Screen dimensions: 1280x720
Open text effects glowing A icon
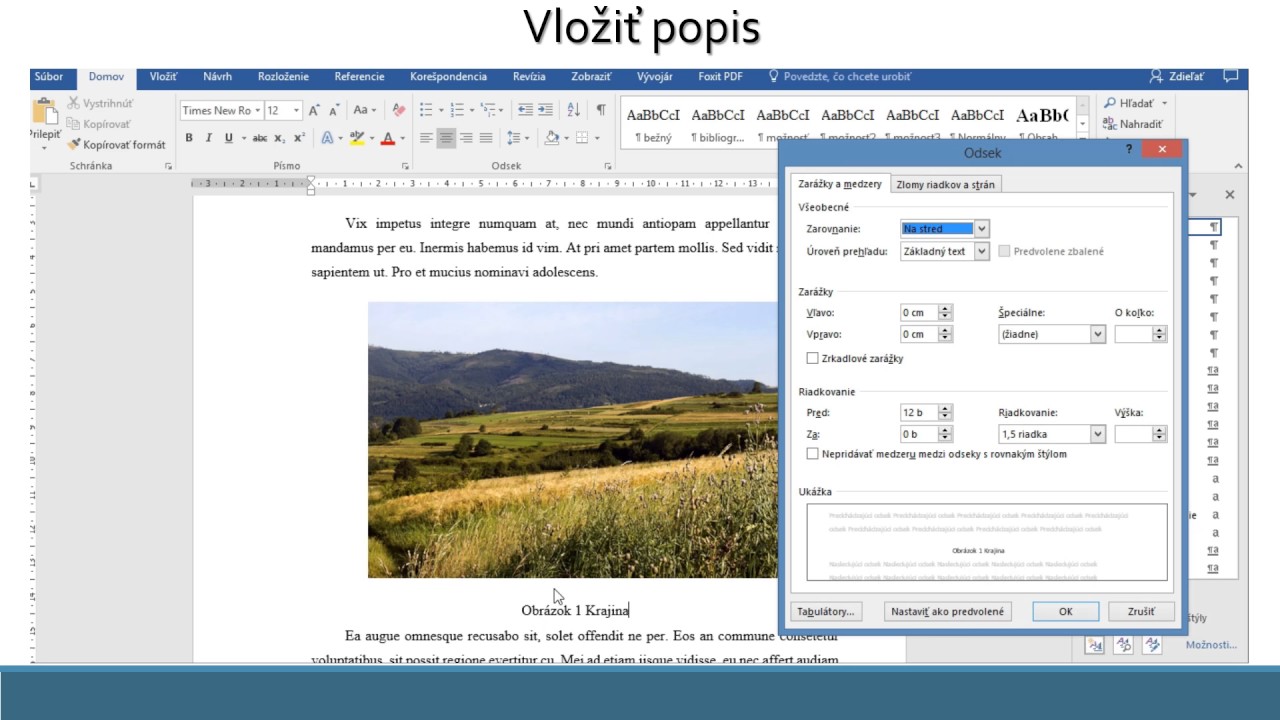(327, 138)
